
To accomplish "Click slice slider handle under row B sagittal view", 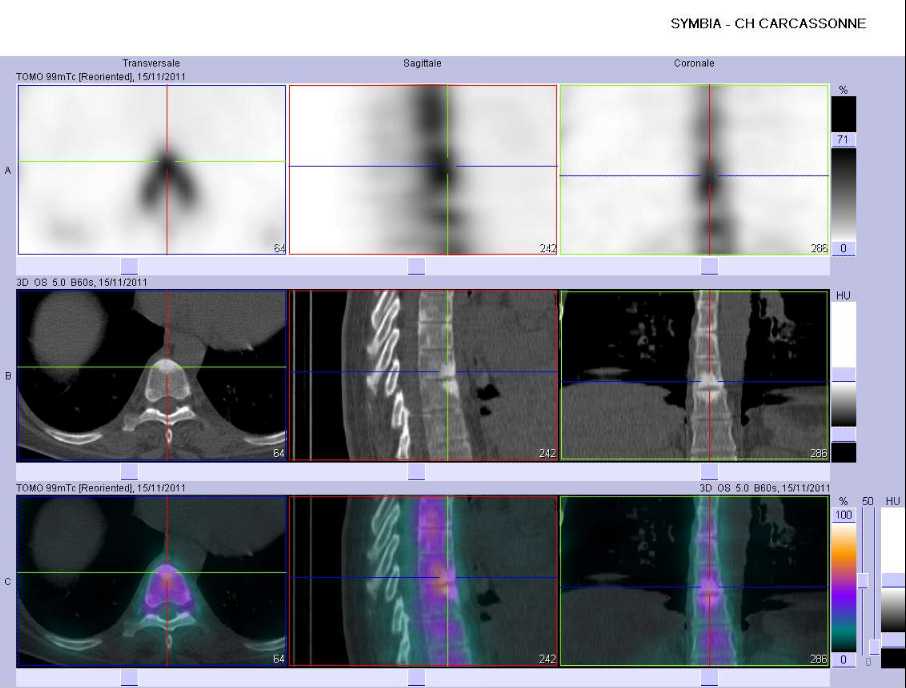I will click(x=417, y=471).
